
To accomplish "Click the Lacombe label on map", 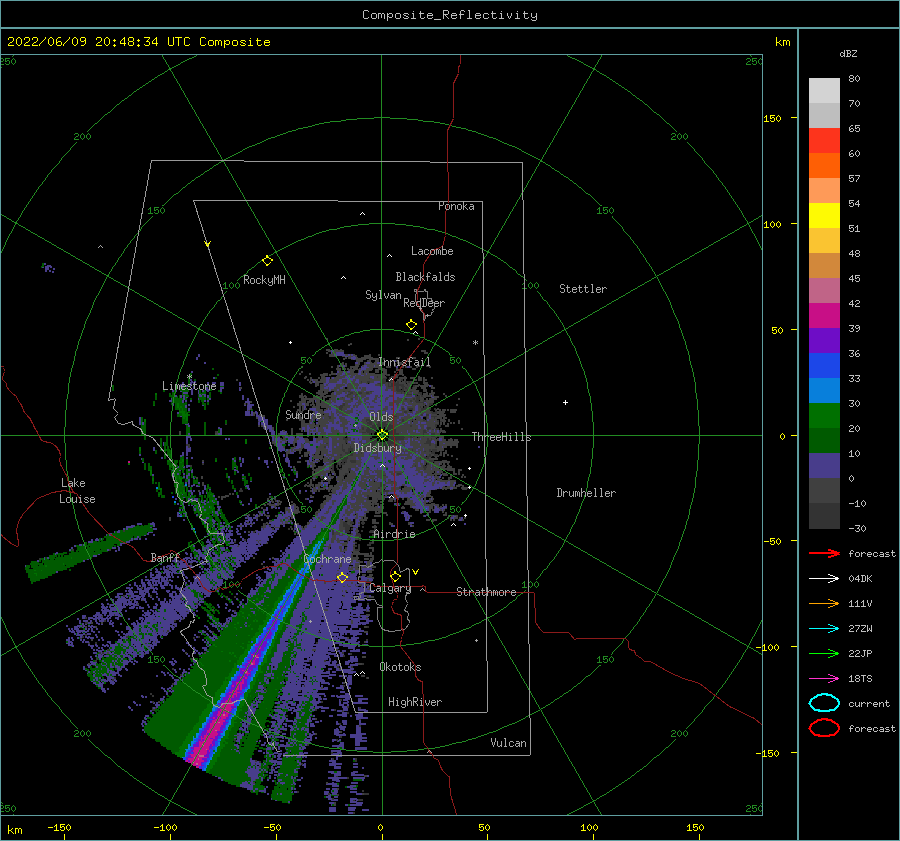I will [432, 251].
